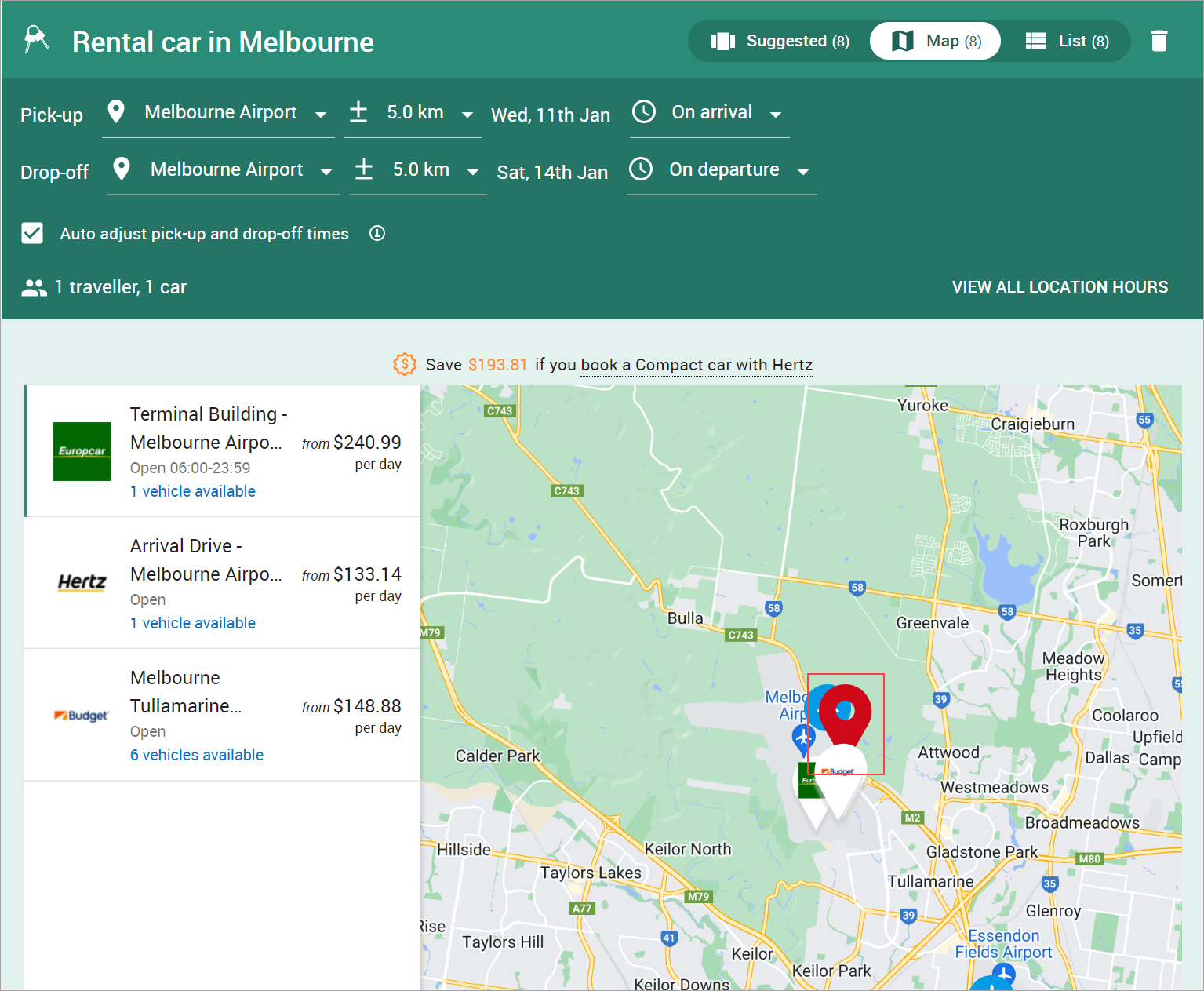Delete the rental car with trash icon
This screenshot has width=1204, height=991.
(1159, 41)
